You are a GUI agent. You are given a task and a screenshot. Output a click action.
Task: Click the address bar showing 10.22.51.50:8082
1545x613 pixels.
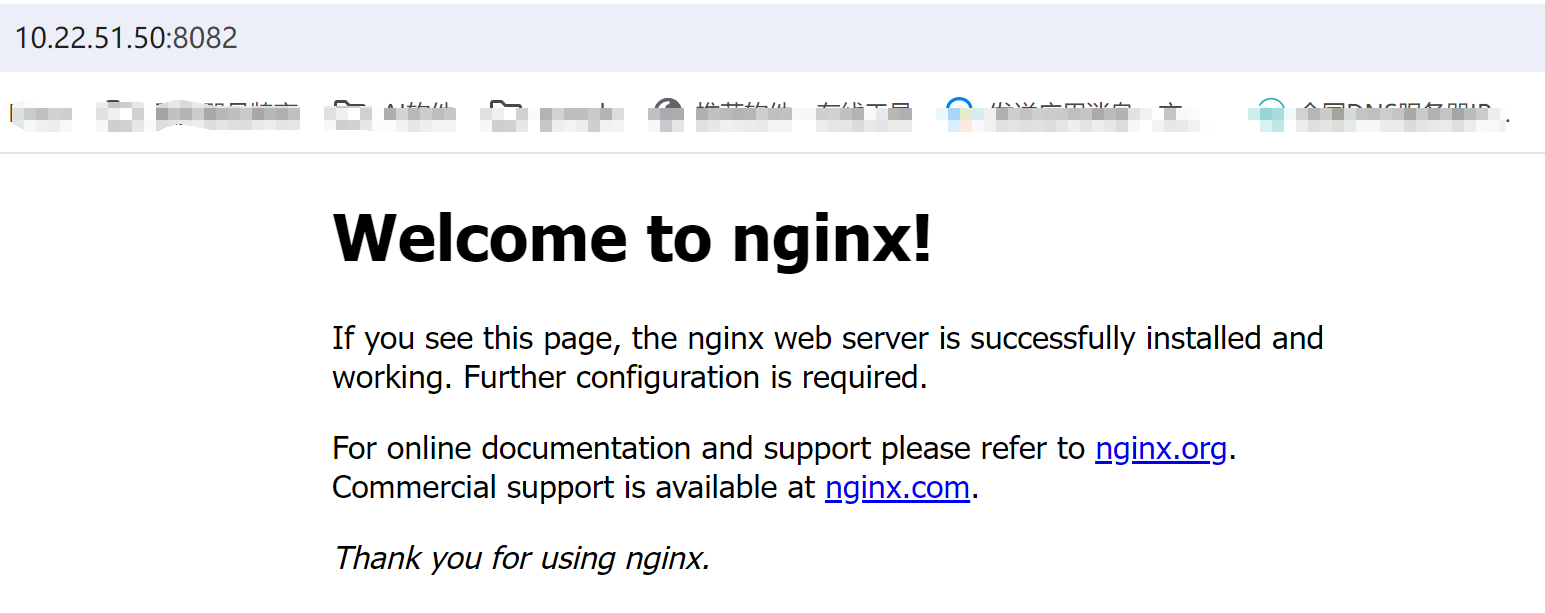772,38
